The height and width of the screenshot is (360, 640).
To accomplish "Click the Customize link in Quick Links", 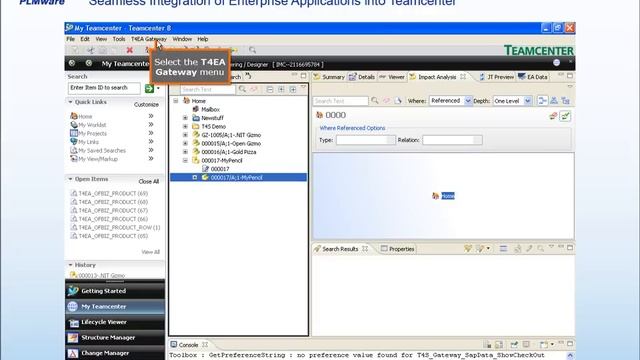I will 146,104.
